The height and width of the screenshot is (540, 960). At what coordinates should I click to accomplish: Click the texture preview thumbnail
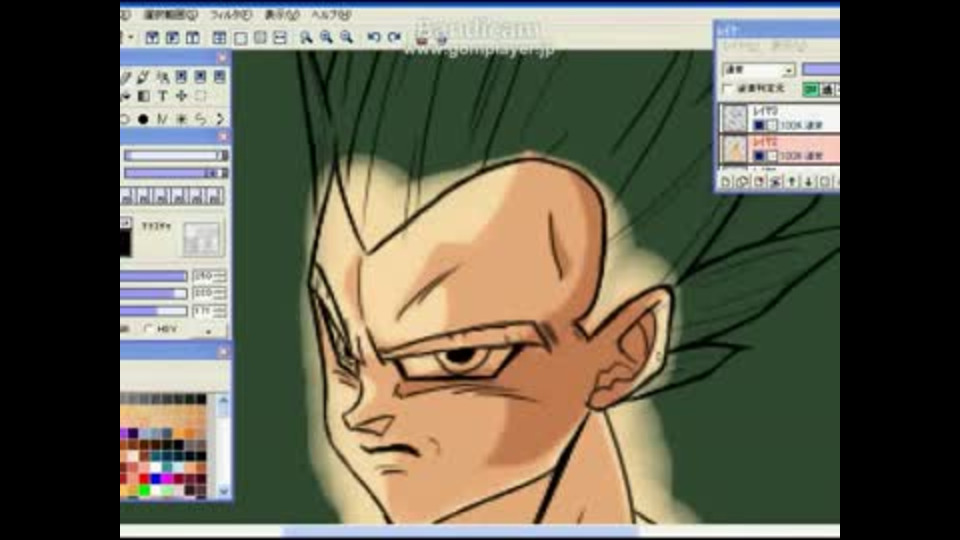point(201,239)
